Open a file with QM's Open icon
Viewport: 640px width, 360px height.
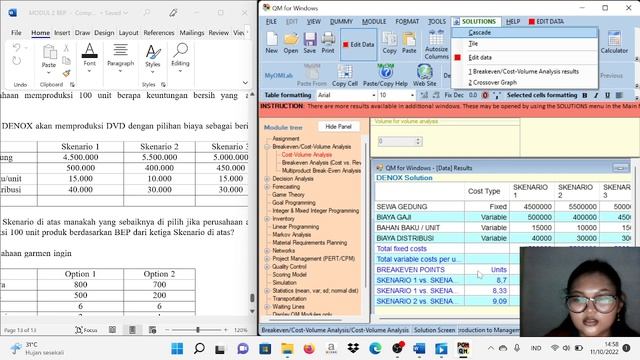coord(291,43)
